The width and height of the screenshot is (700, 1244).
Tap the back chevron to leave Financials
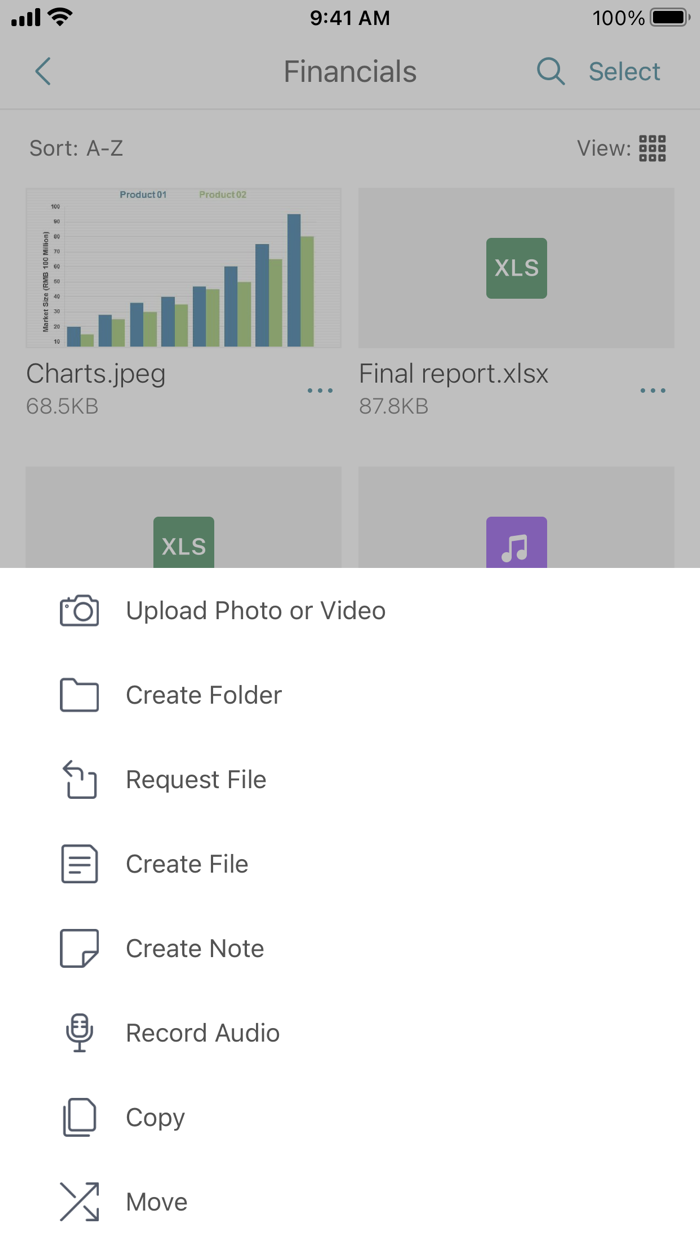[42, 71]
